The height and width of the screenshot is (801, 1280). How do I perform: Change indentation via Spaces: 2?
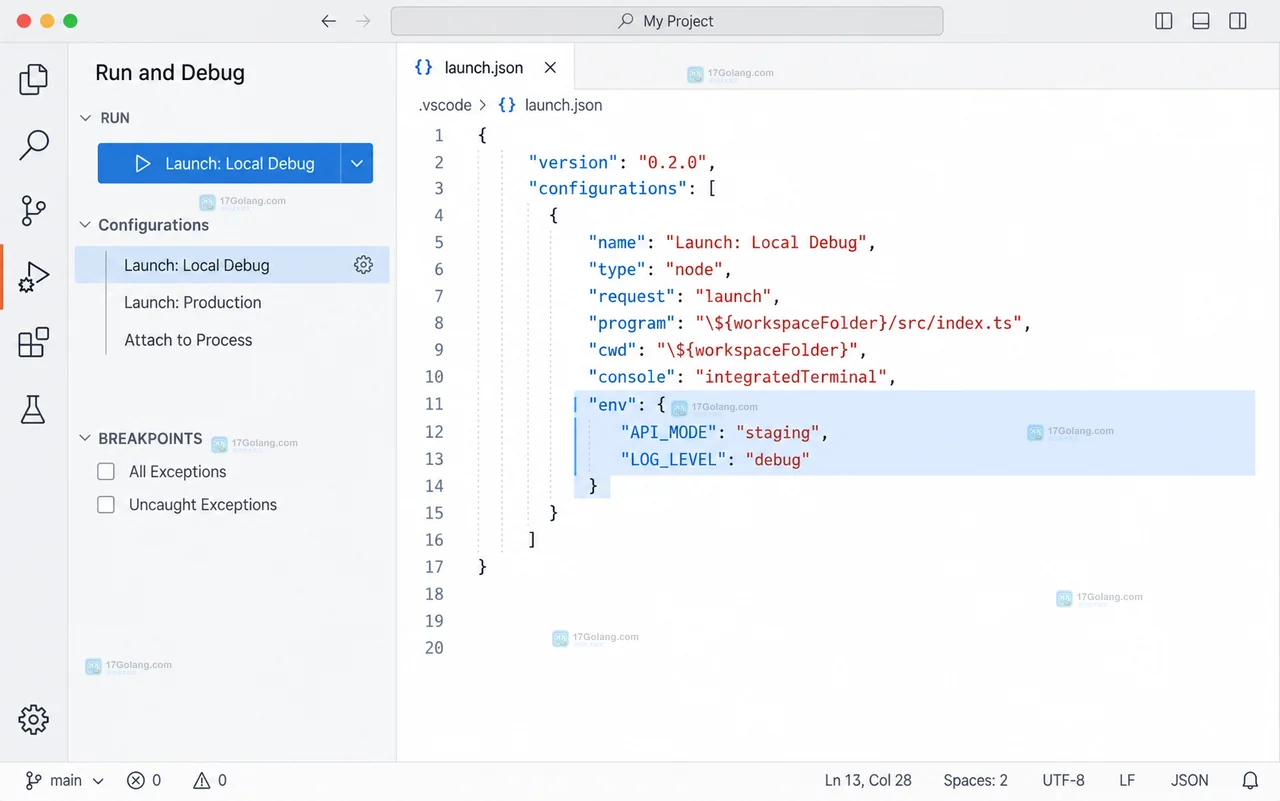975,780
